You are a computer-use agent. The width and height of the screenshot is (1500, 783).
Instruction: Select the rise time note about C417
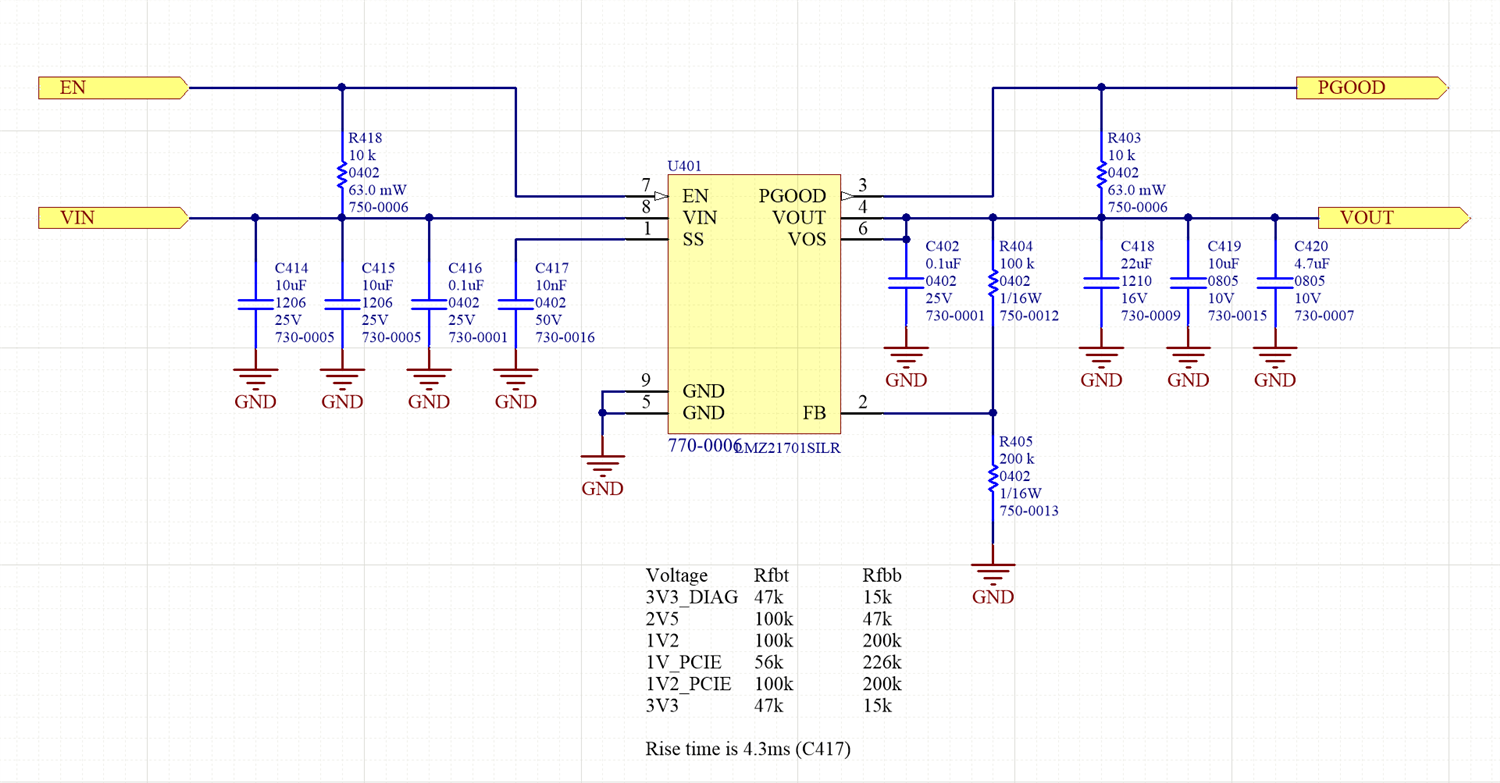point(748,748)
